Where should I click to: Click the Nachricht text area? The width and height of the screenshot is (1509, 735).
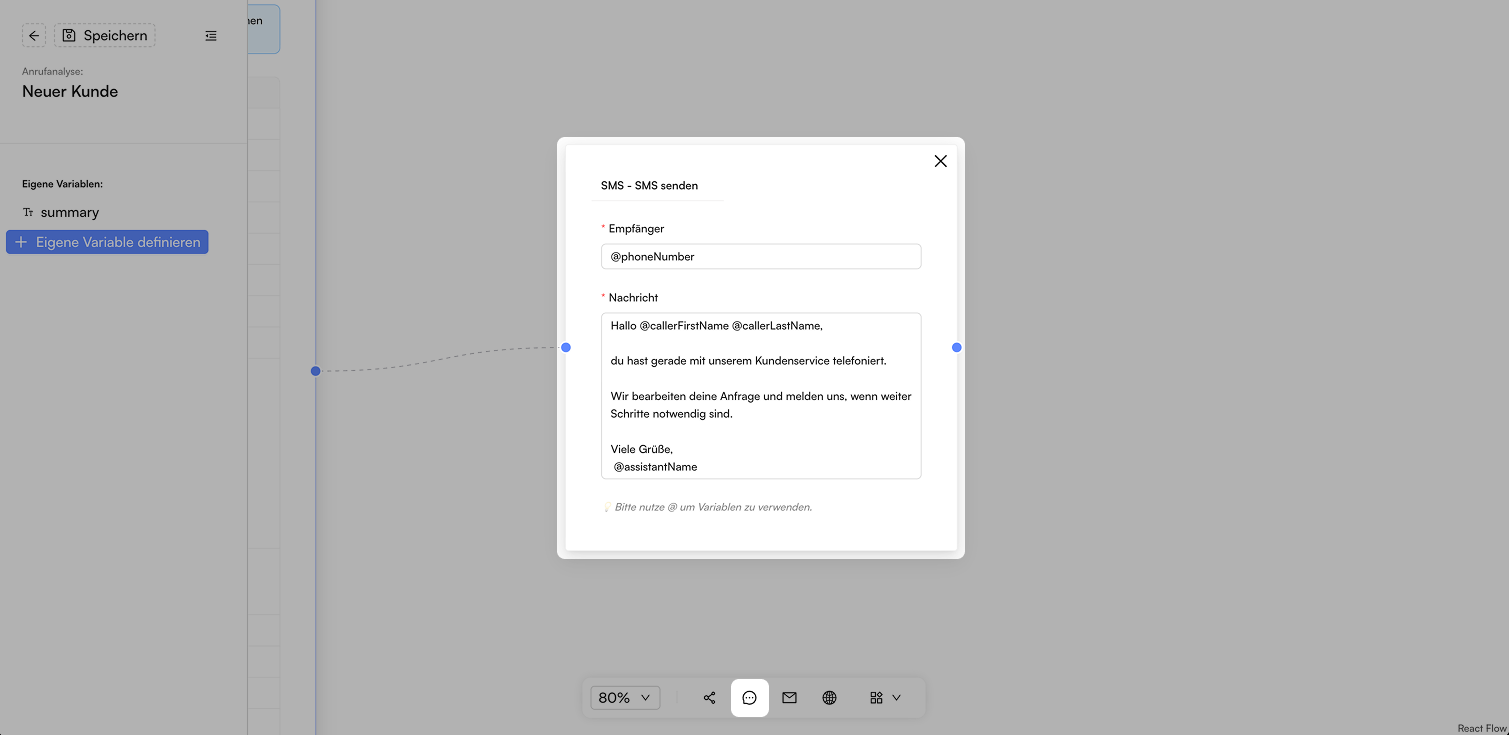click(x=761, y=396)
